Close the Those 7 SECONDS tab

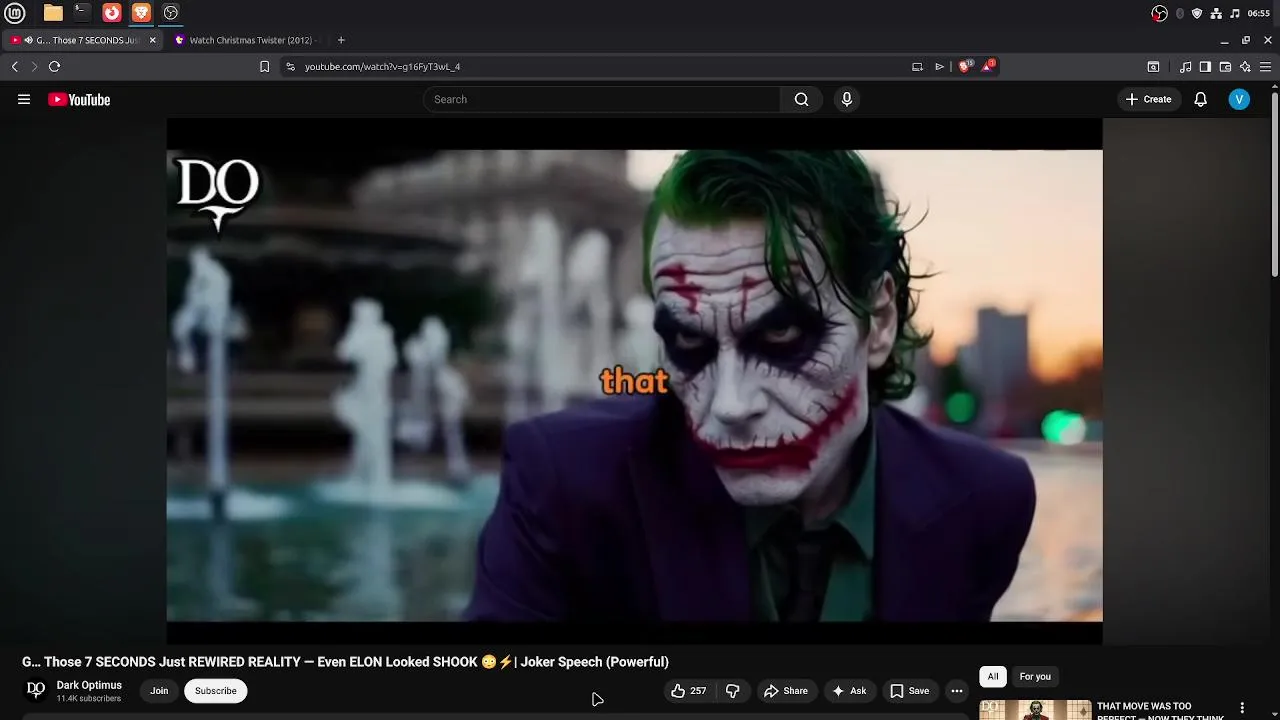coord(153,40)
